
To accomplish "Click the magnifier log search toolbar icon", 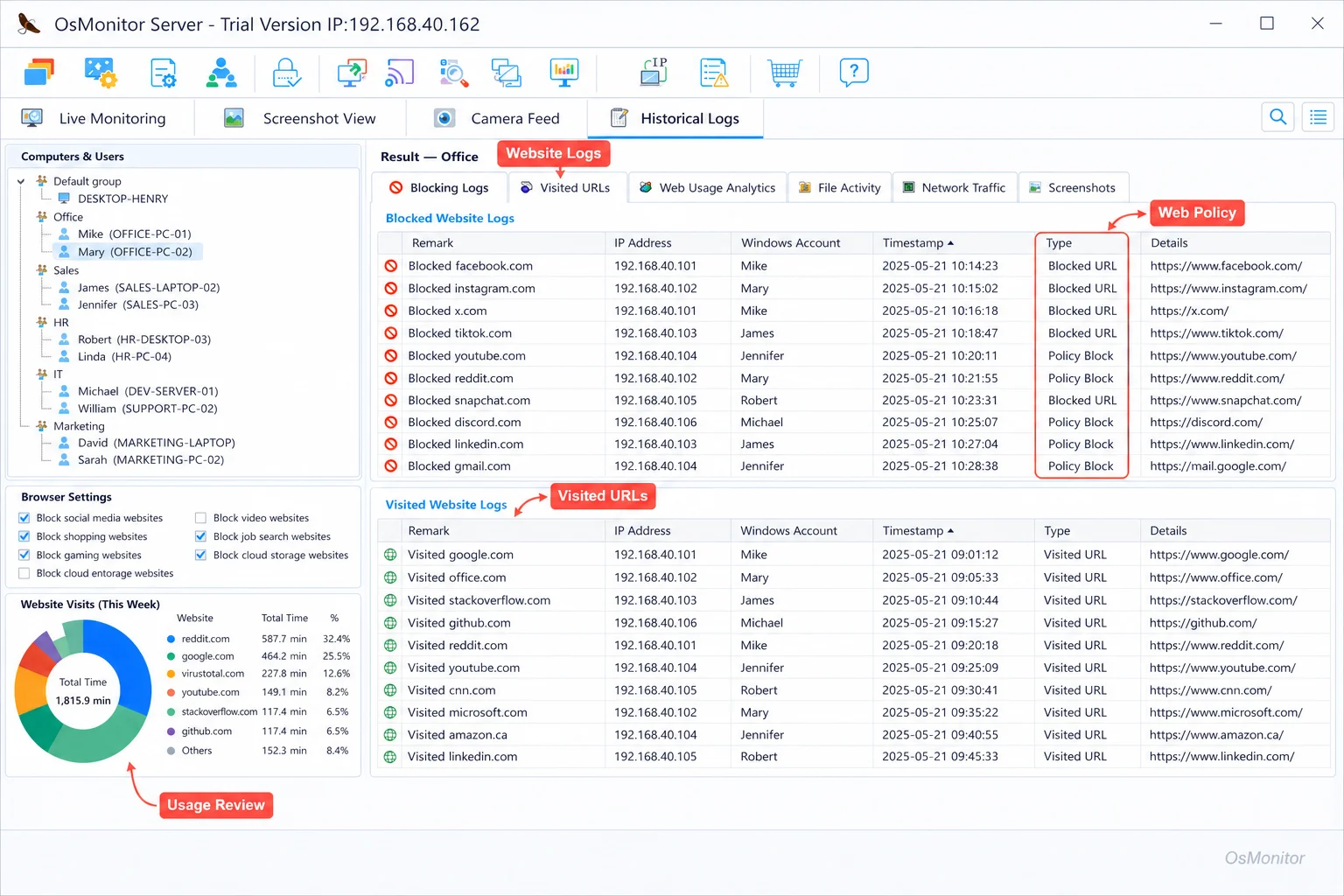I will (454, 73).
